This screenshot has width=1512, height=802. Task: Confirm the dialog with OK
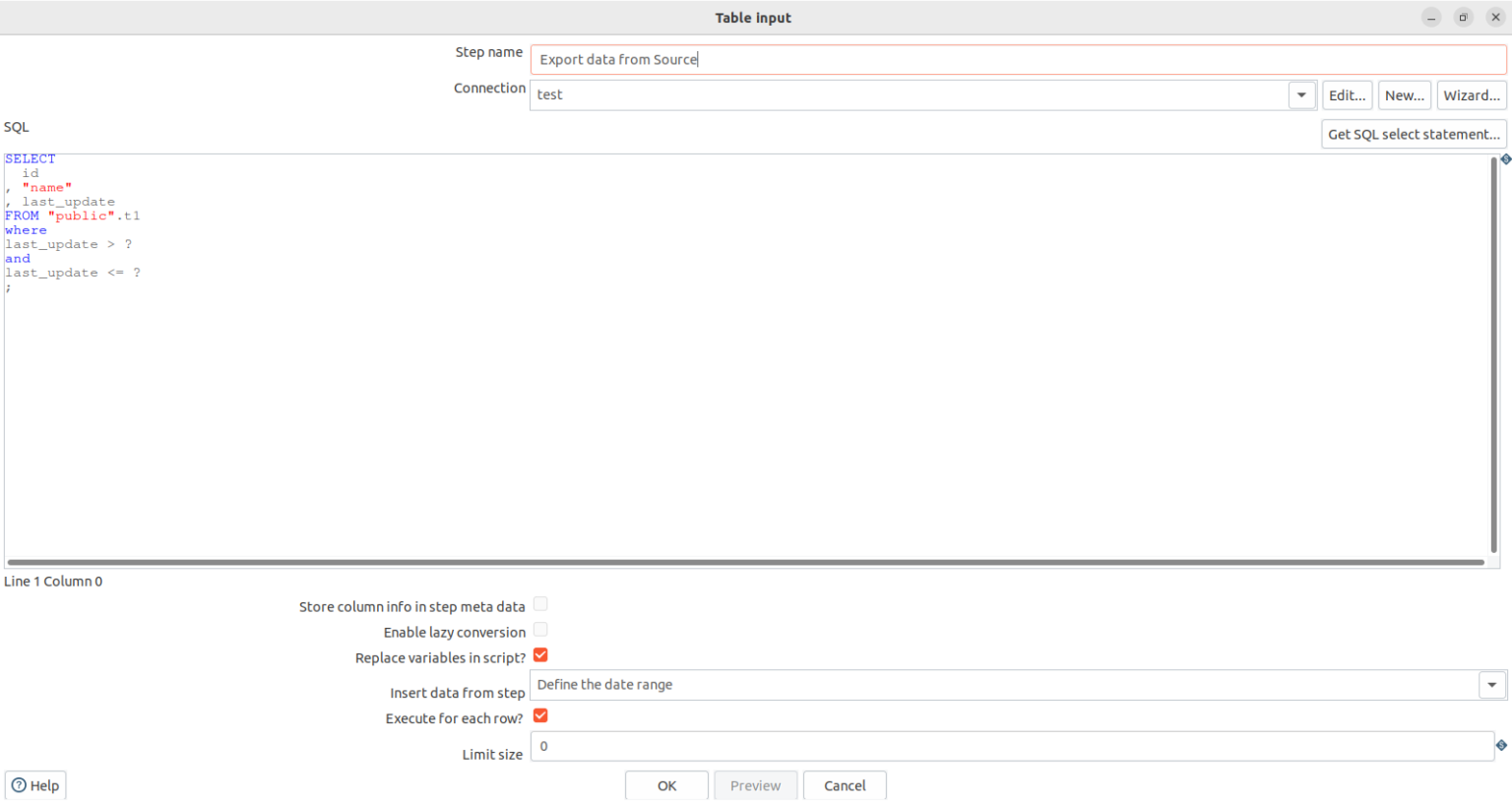coord(666,784)
